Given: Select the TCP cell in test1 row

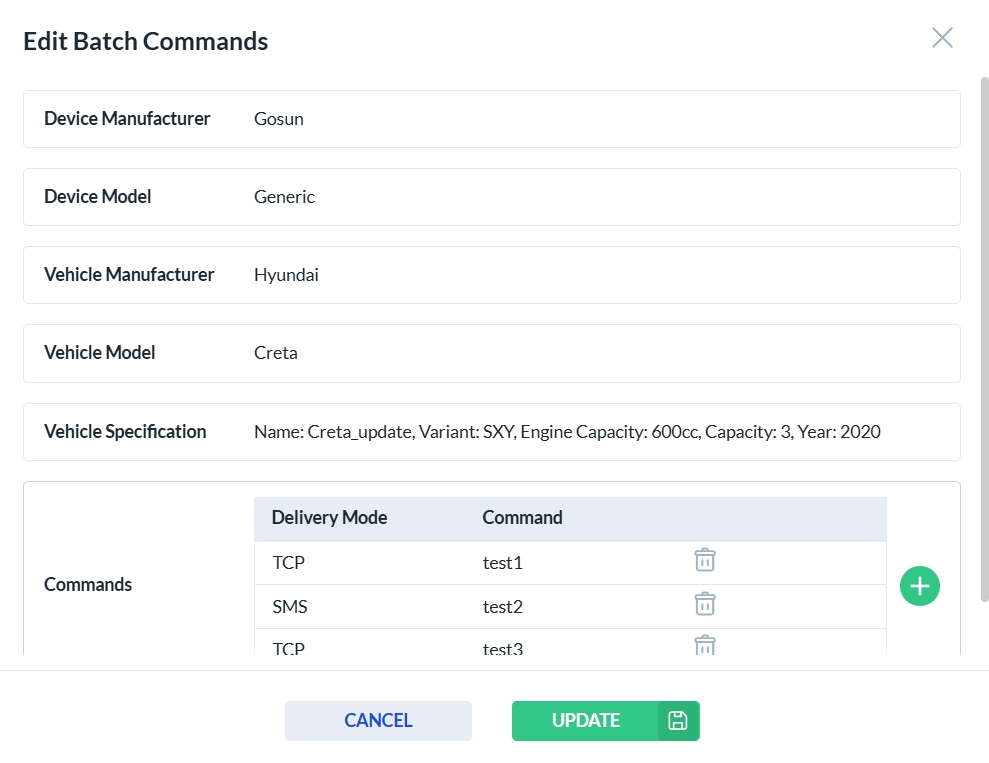Looking at the screenshot, I should tap(289, 563).
